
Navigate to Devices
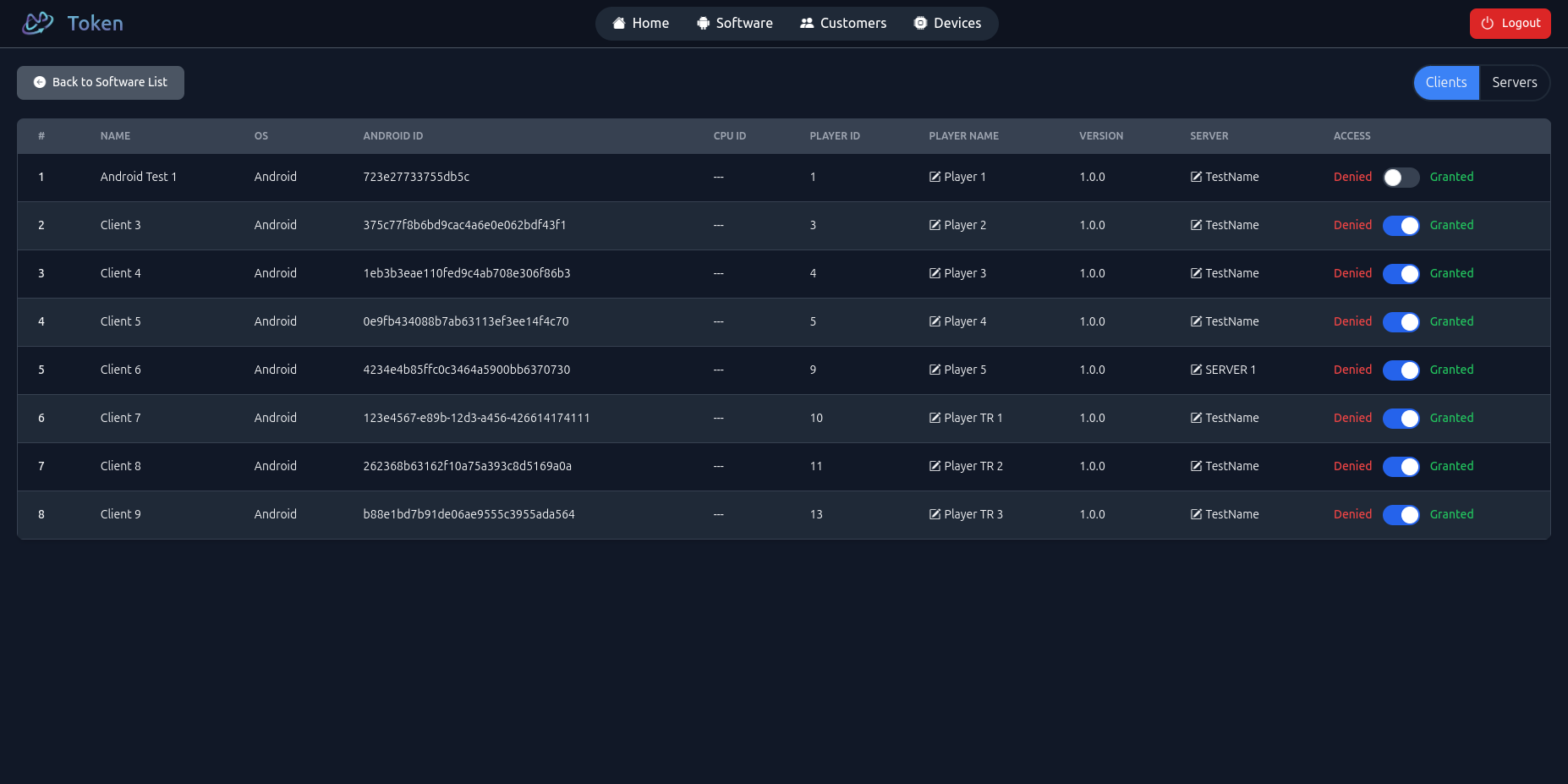pos(947,24)
